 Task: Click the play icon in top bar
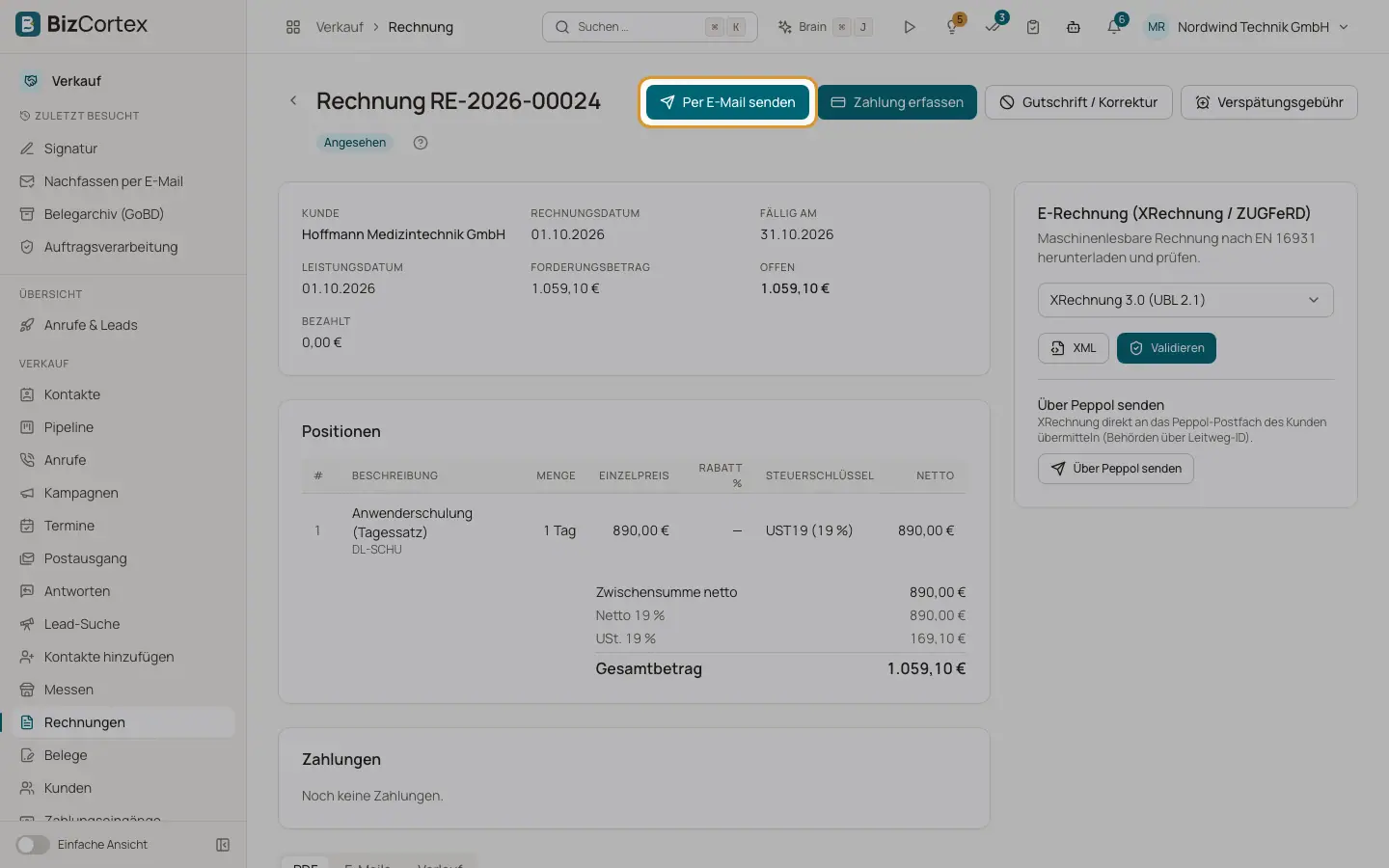(x=909, y=27)
